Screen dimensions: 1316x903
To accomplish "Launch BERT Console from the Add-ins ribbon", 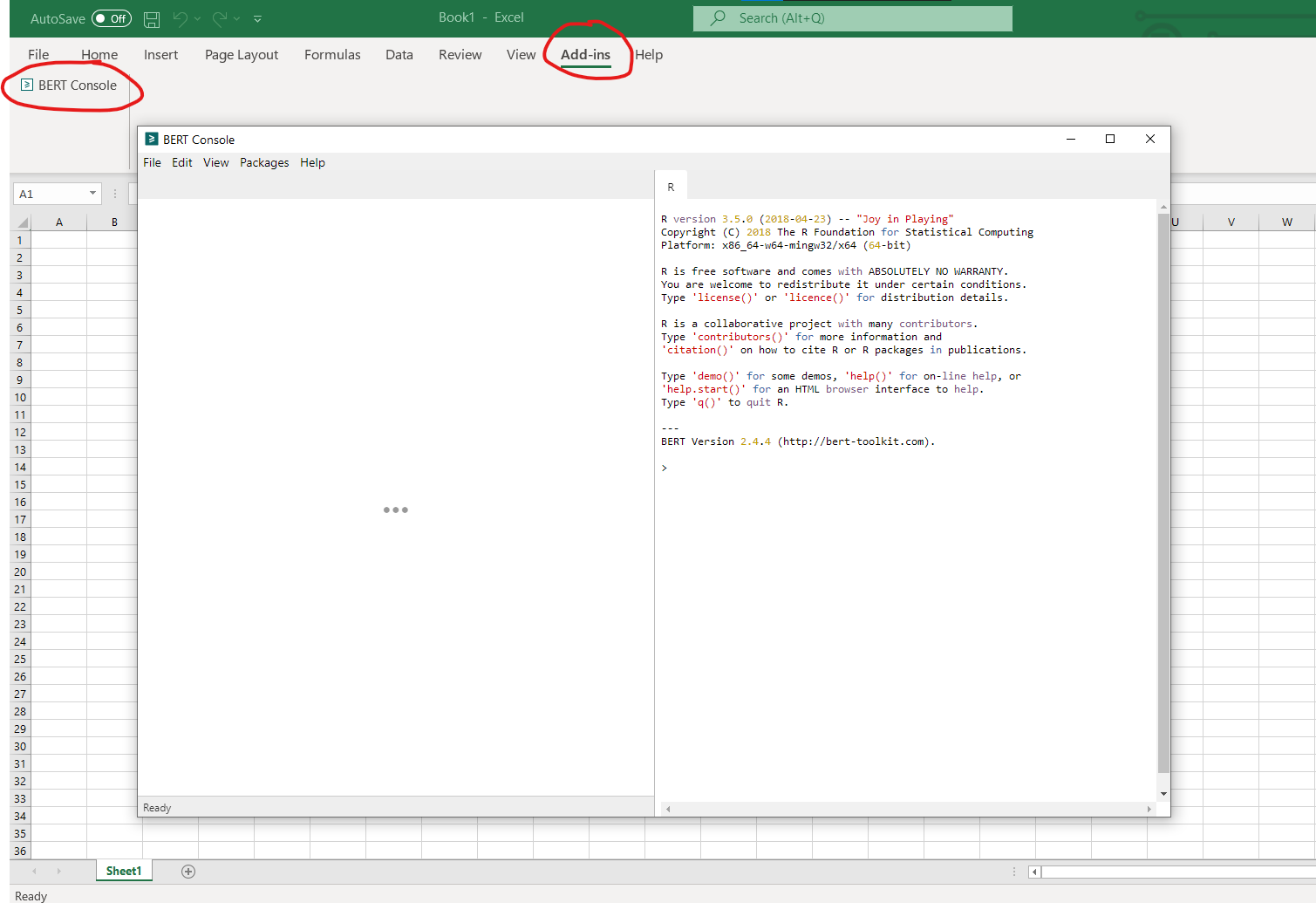I will [x=69, y=85].
